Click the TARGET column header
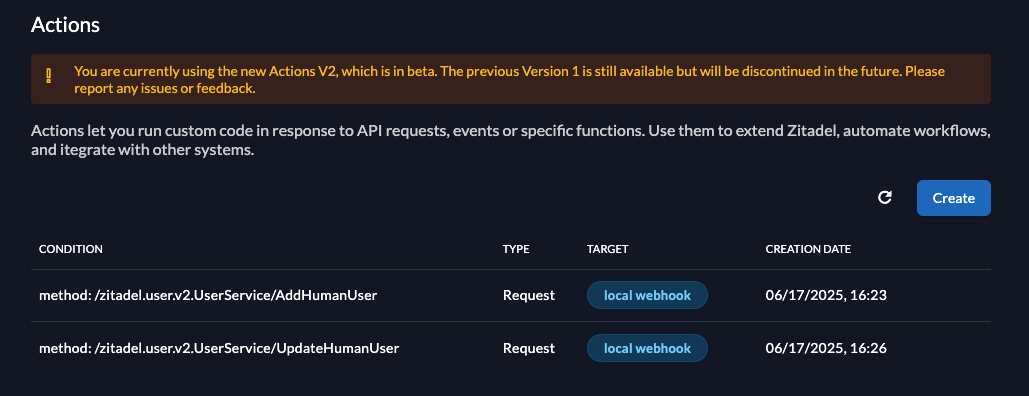1029x396 pixels. (608, 249)
